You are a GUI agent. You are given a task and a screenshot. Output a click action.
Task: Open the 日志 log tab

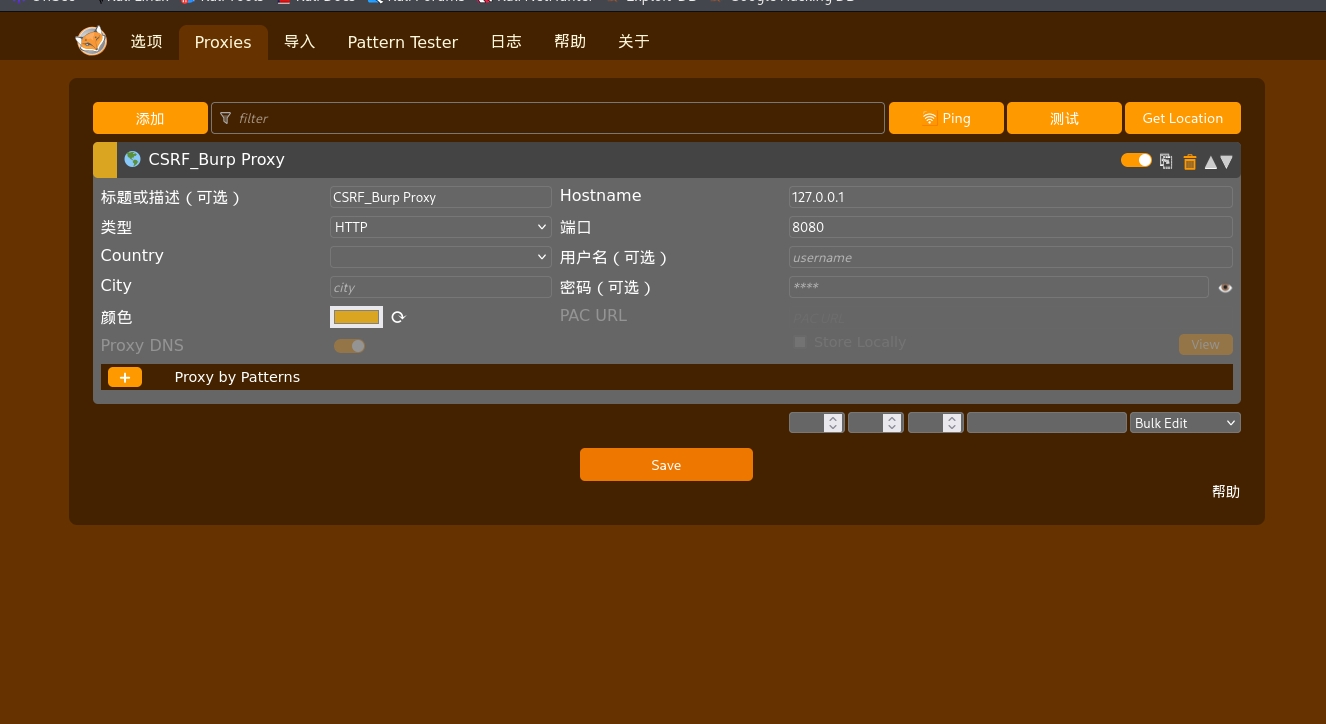coord(506,42)
